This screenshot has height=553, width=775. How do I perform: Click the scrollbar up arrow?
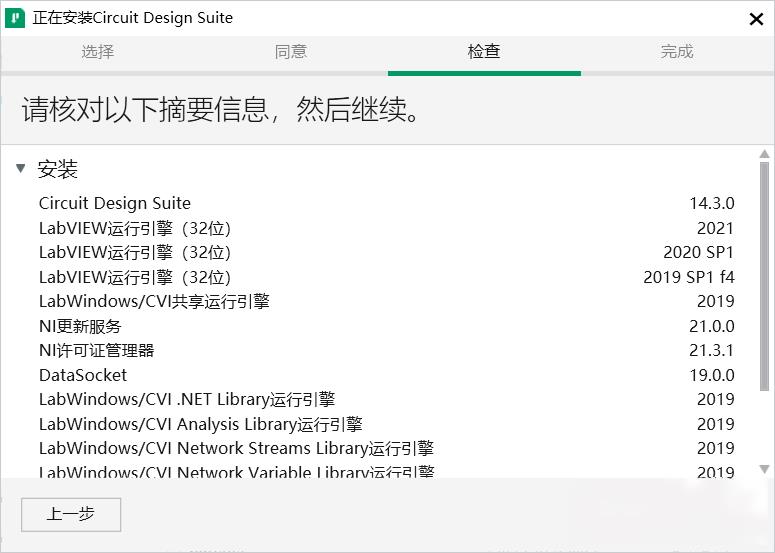pyautogui.click(x=764, y=154)
